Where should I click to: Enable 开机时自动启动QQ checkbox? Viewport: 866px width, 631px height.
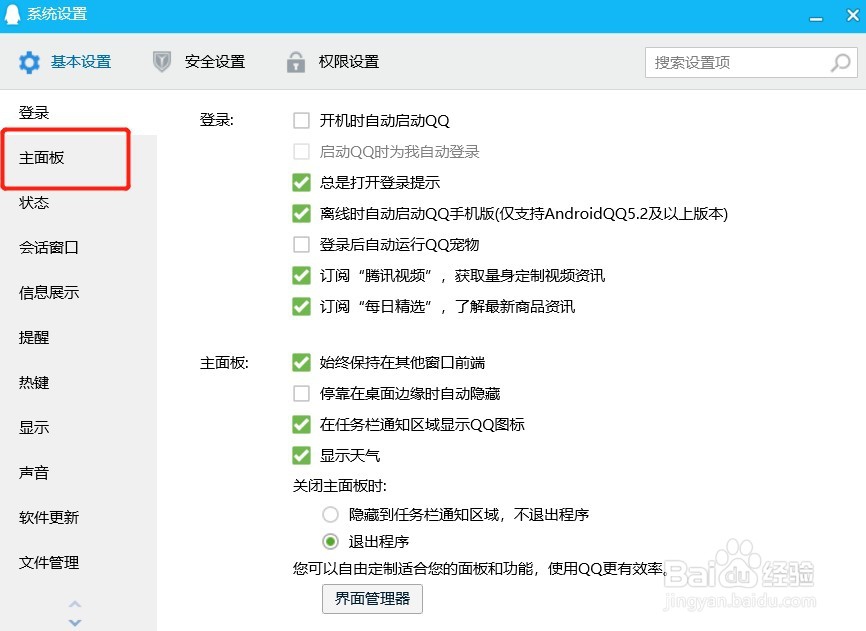[x=302, y=120]
